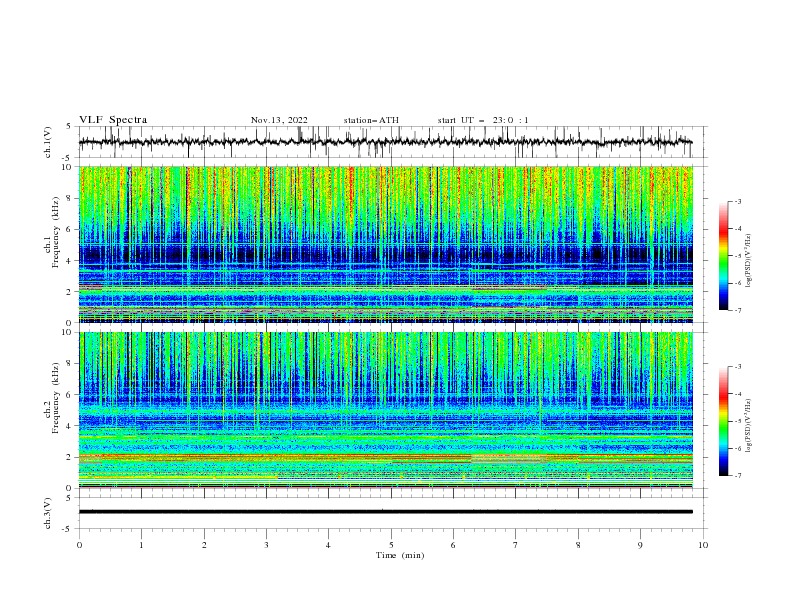This screenshot has width=792, height=612.
Task: Select the ch.1 'Frequency (kHz)' axis label
Action: click(55, 232)
